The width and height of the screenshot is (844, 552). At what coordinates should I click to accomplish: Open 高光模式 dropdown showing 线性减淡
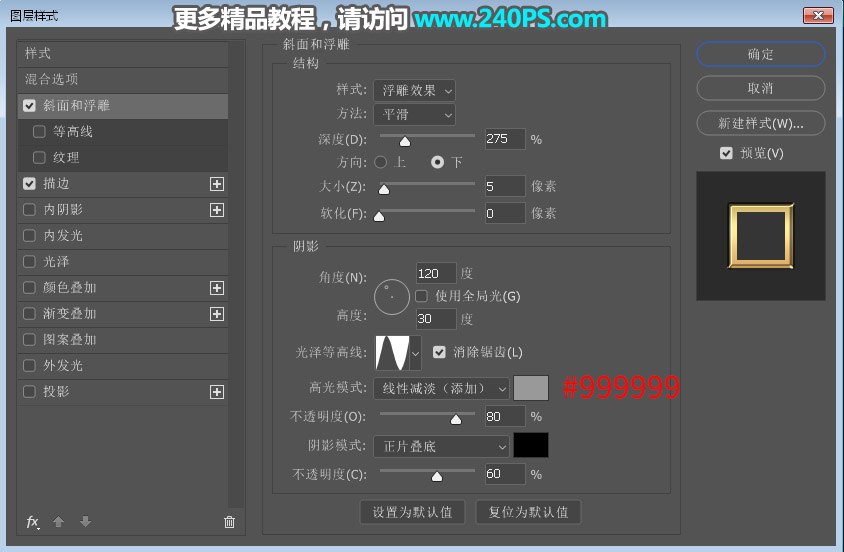(441, 388)
